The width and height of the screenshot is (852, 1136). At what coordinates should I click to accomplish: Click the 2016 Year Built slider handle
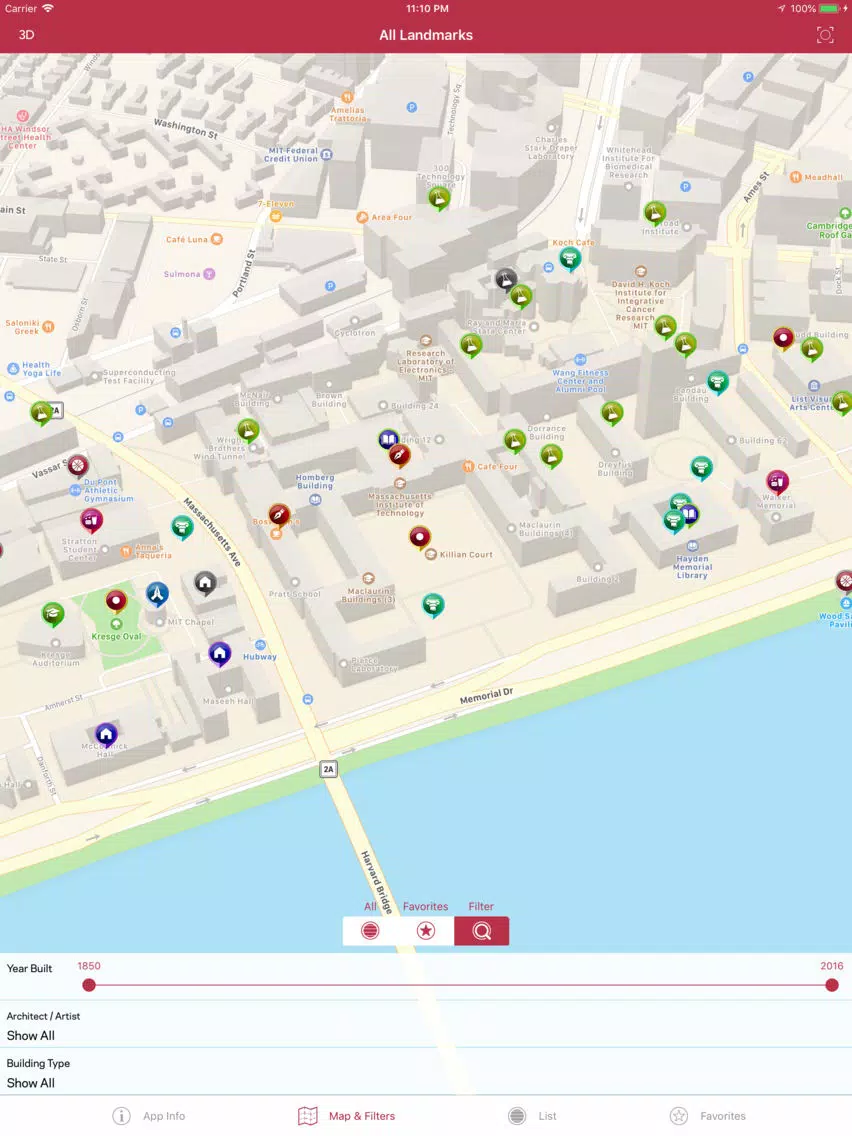832,985
